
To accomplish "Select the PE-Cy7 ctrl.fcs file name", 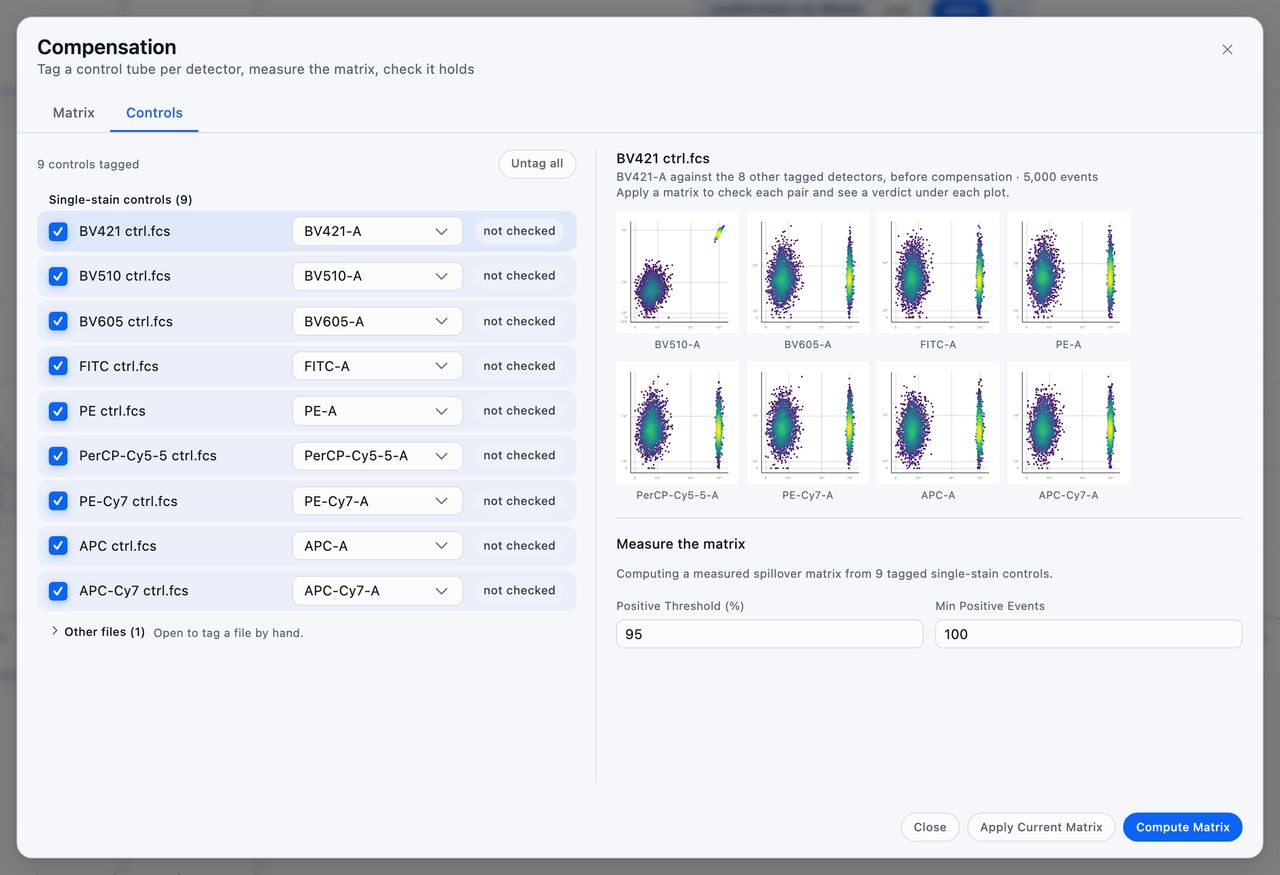I will coord(128,501).
